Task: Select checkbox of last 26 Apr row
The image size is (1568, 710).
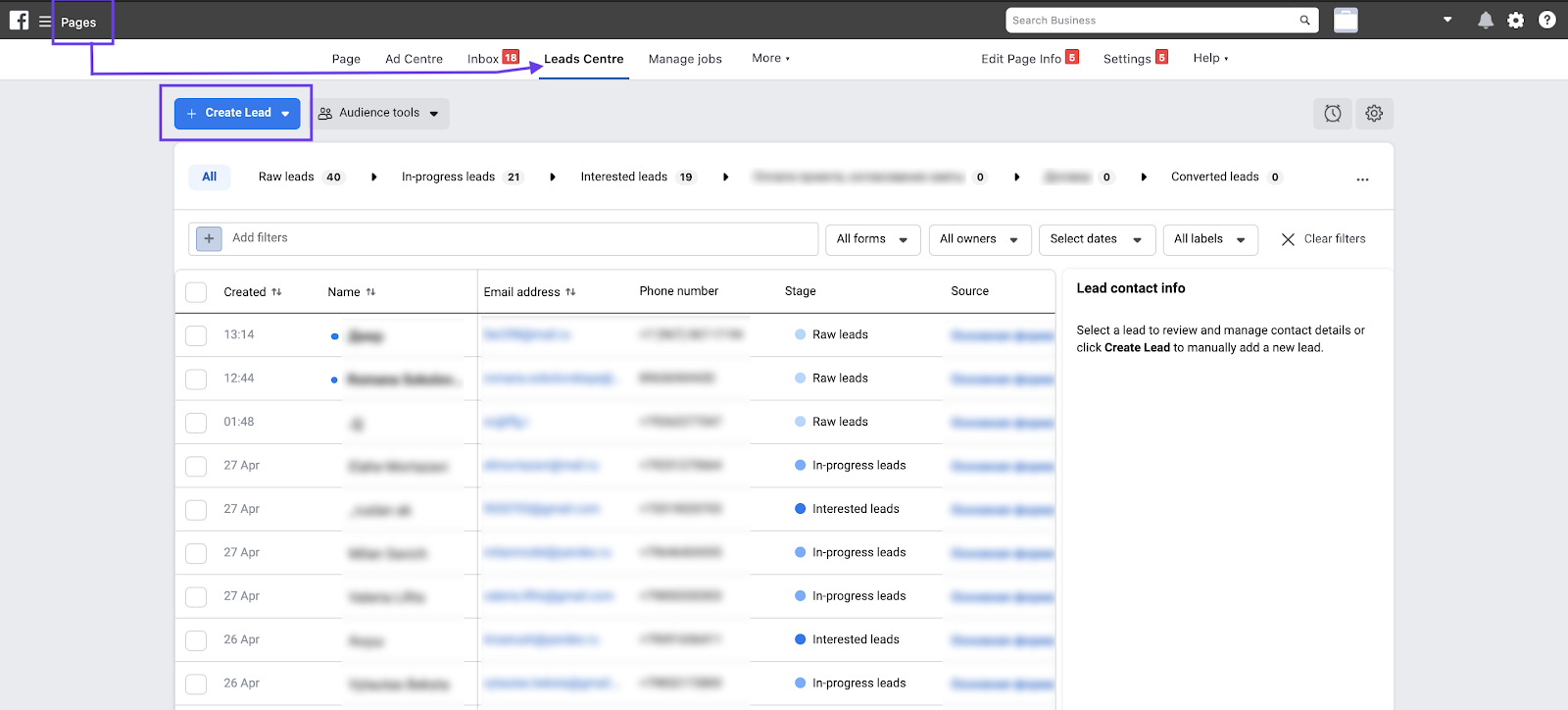Action: point(196,685)
